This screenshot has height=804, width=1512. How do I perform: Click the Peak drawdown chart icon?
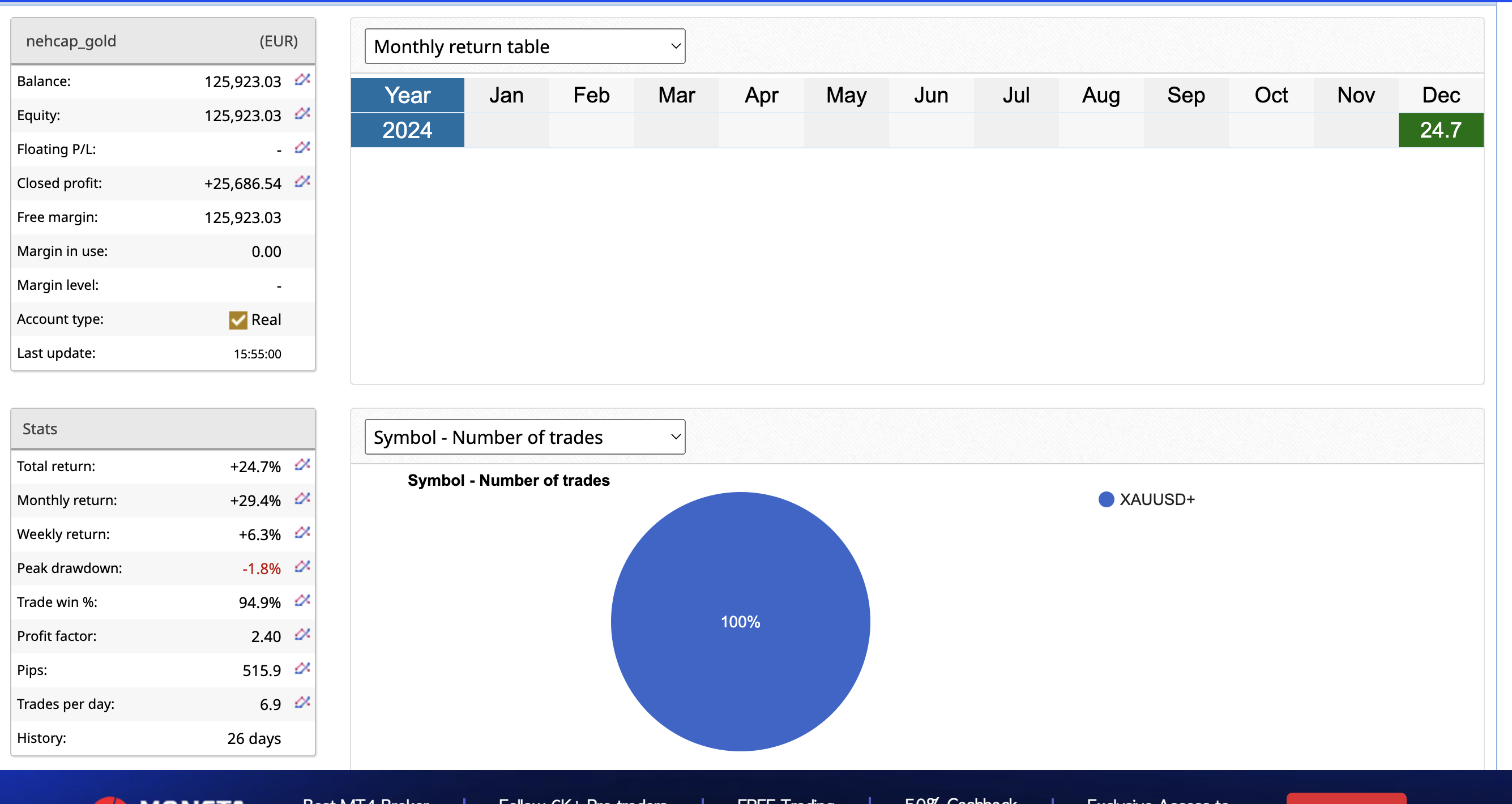[x=302, y=567]
